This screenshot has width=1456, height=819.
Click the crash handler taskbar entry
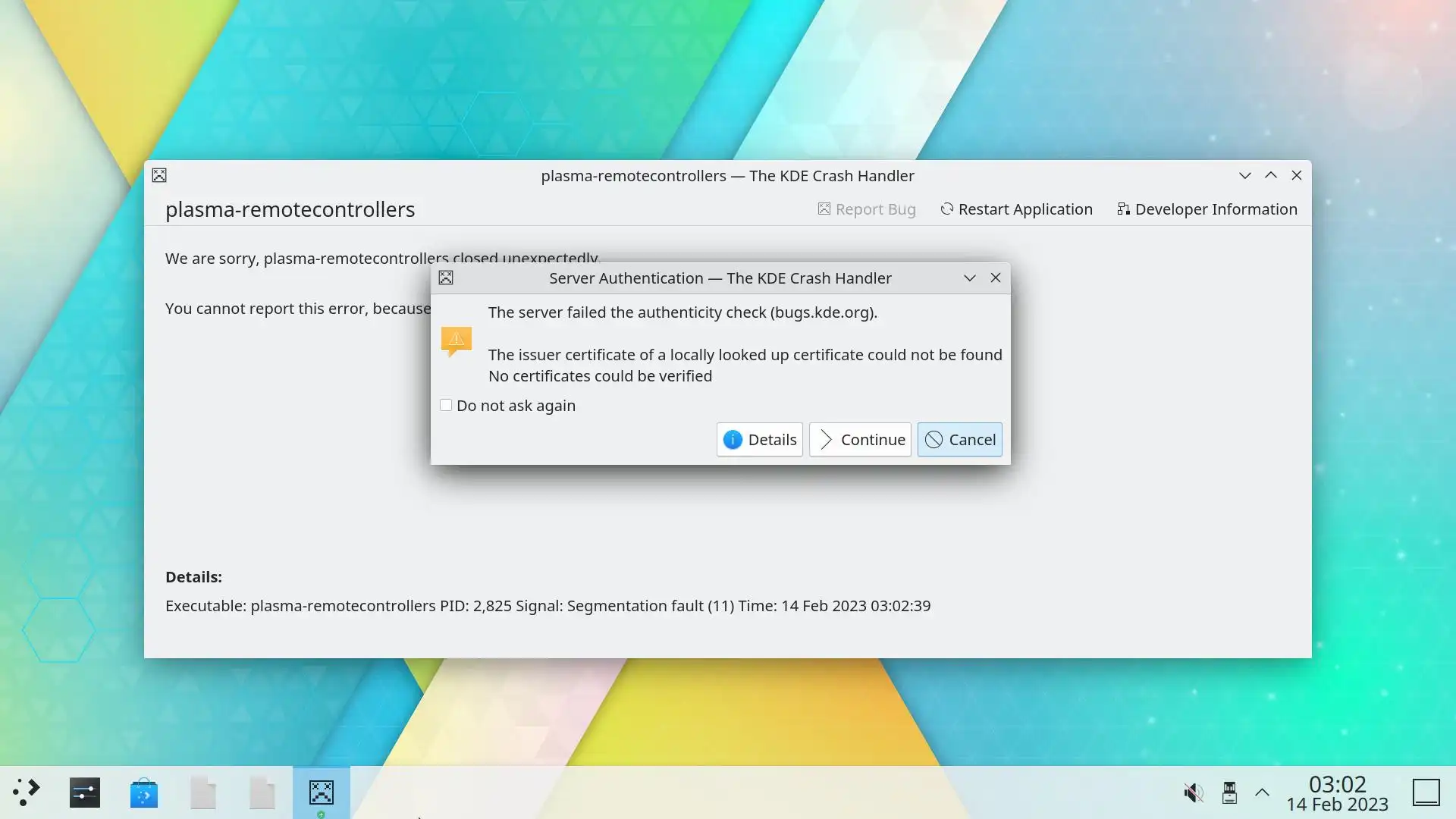(x=322, y=792)
